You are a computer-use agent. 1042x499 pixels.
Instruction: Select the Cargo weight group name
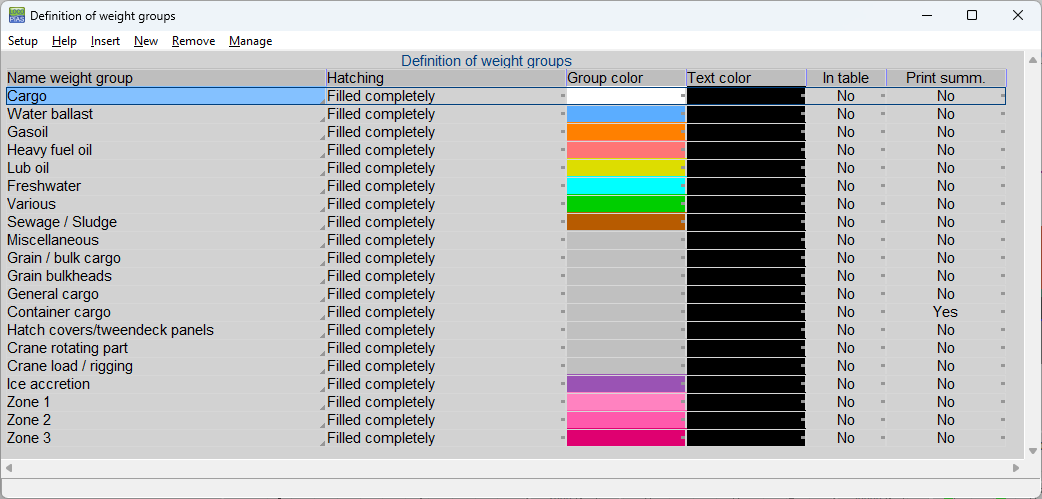coord(166,96)
